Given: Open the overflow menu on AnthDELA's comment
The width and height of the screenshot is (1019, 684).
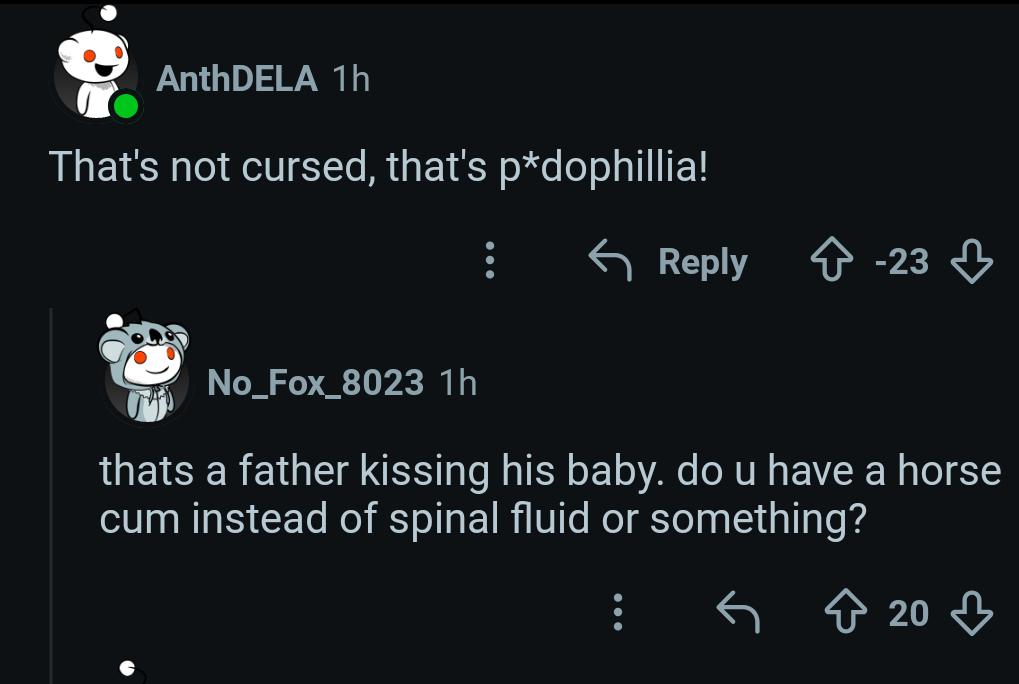Looking at the screenshot, I should [x=489, y=261].
